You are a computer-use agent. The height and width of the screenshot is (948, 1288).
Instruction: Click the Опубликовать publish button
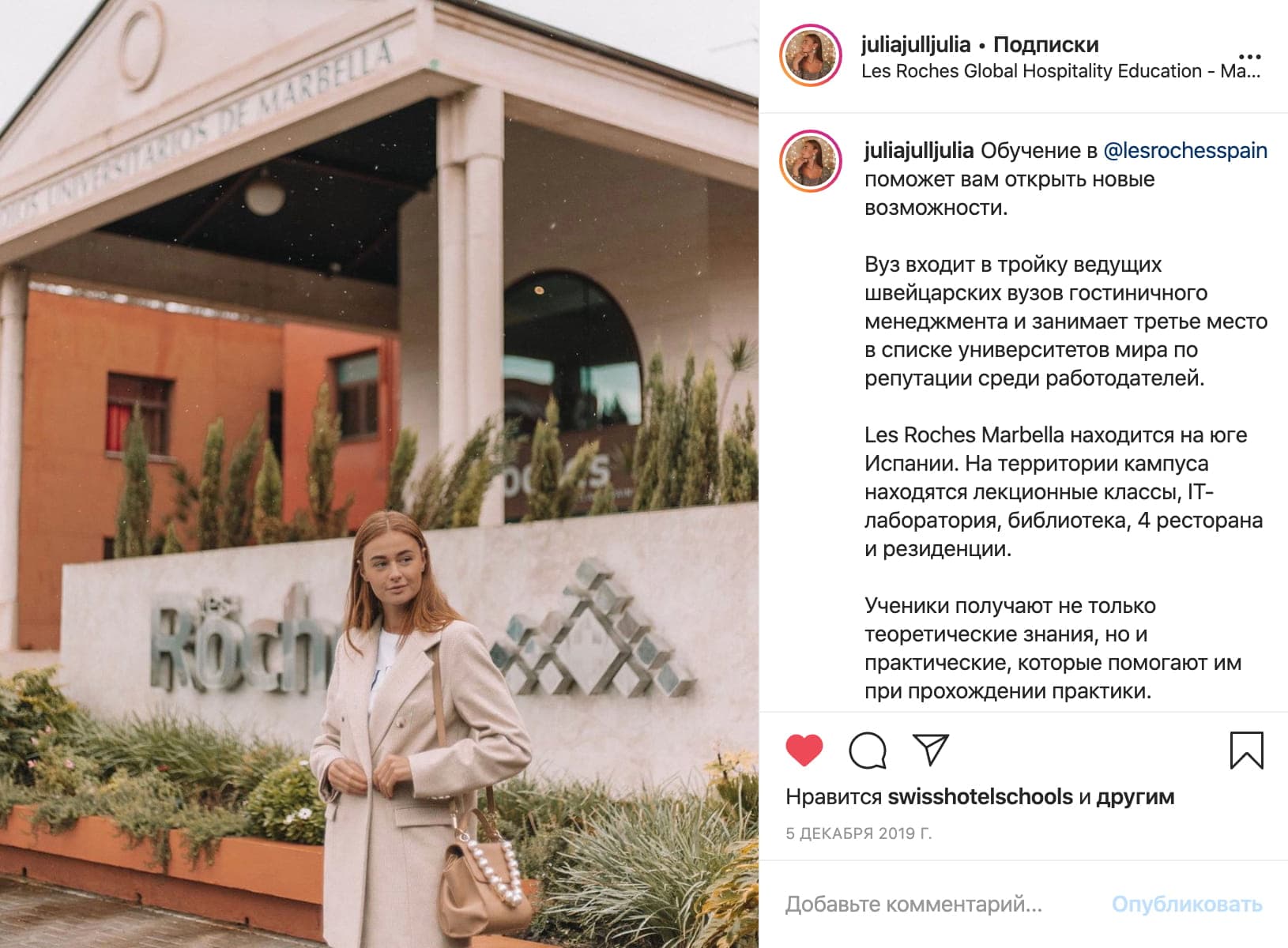point(1187,904)
